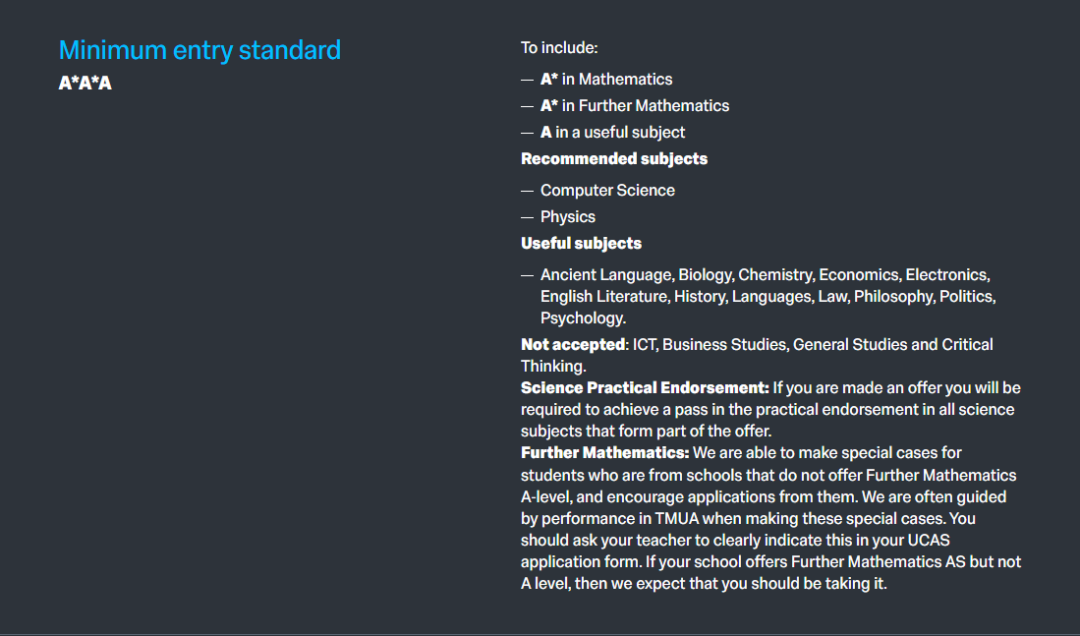The height and width of the screenshot is (636, 1080).
Task: Click the 'Computer Science' list entry
Action: coord(608,190)
